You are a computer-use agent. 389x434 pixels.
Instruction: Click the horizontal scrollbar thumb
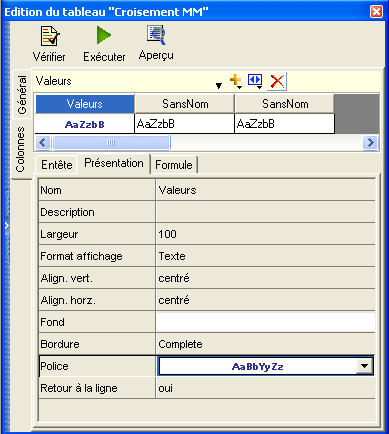111,143
